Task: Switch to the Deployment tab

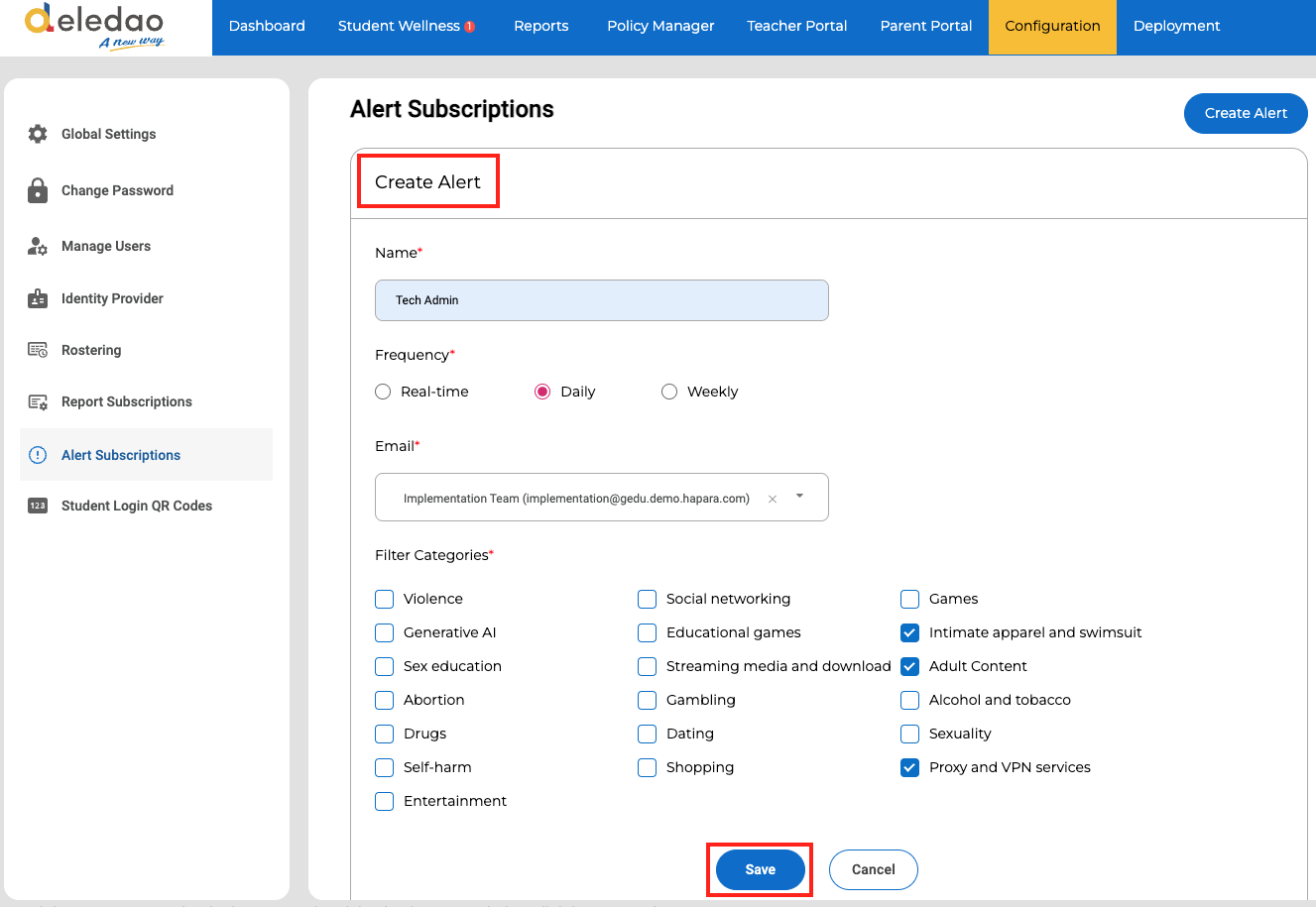Action: (x=1177, y=27)
